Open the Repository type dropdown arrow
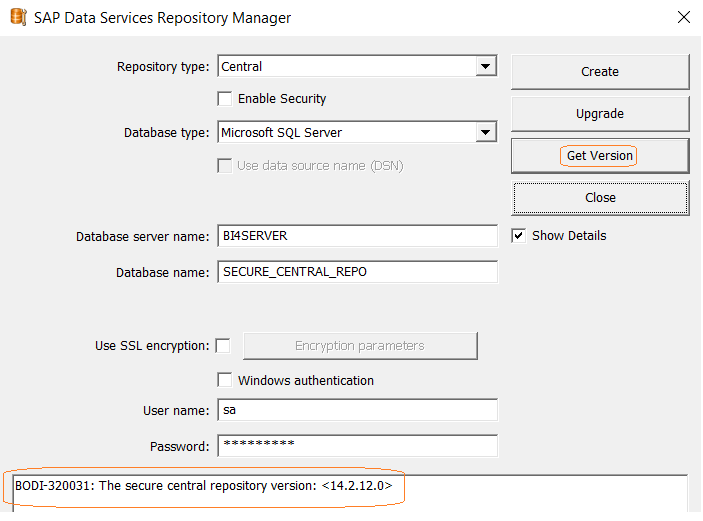 tap(486, 66)
